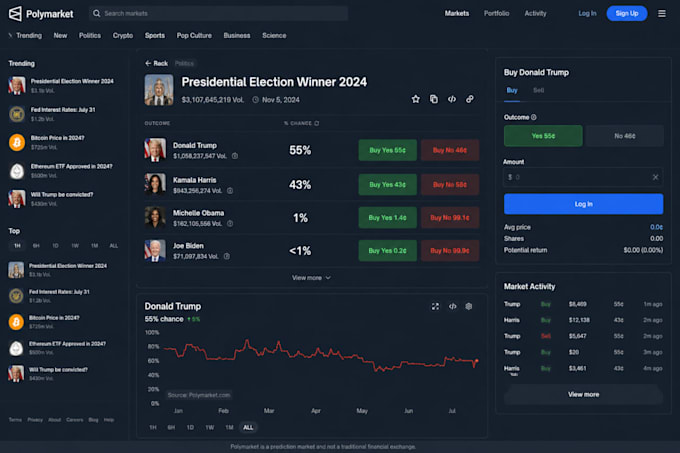Click Log In link in header
This screenshot has width=680, height=453.
click(x=587, y=13)
